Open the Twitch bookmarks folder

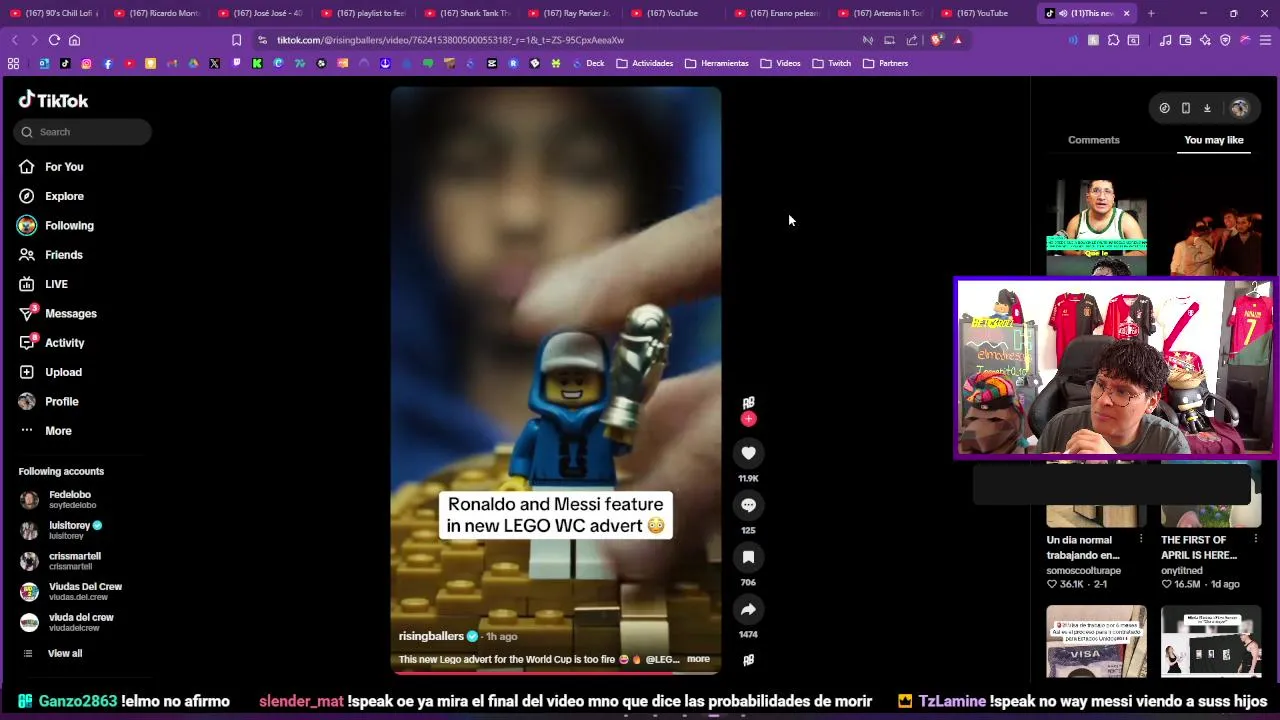pos(832,63)
